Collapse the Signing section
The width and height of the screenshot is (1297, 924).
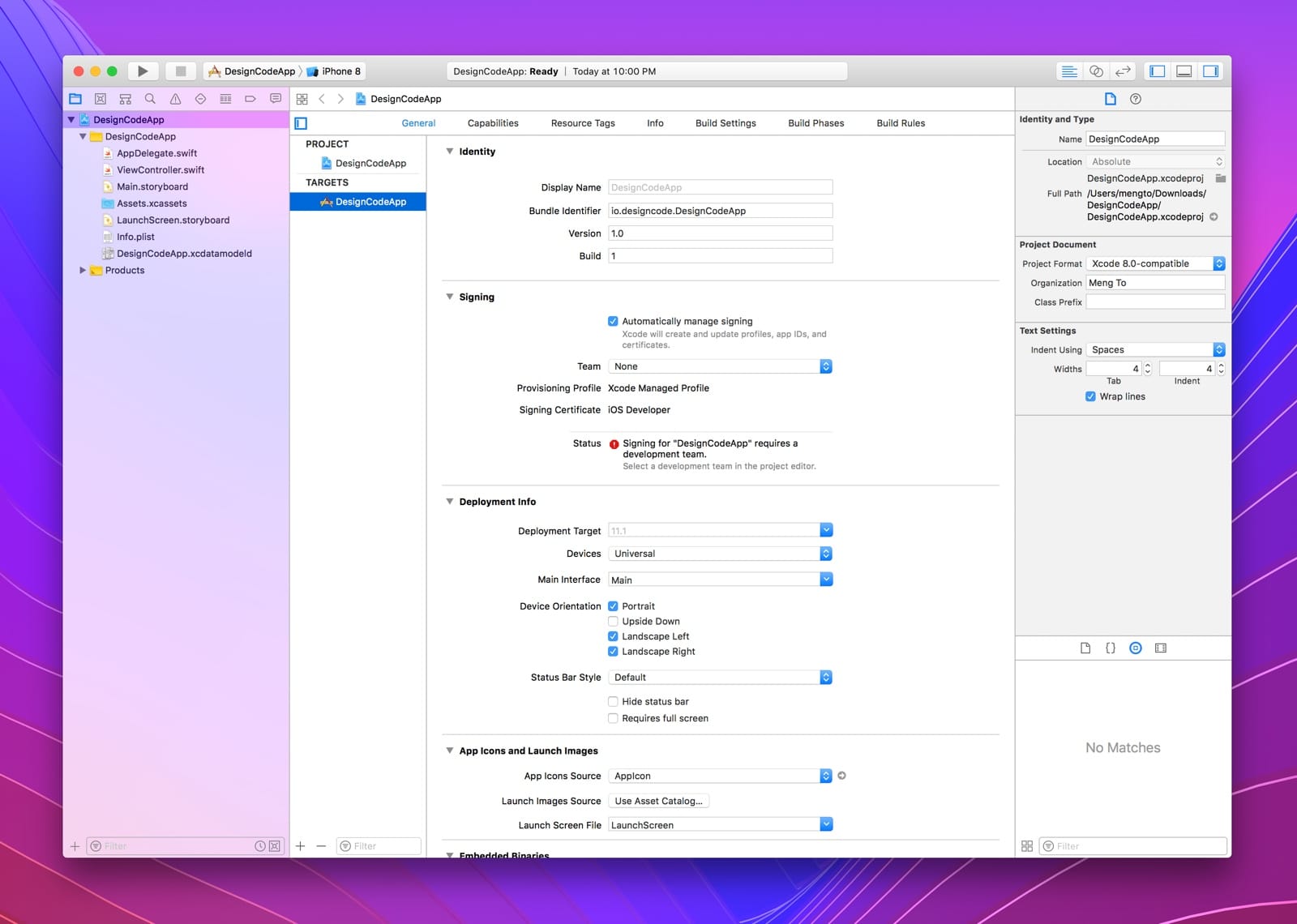450,297
